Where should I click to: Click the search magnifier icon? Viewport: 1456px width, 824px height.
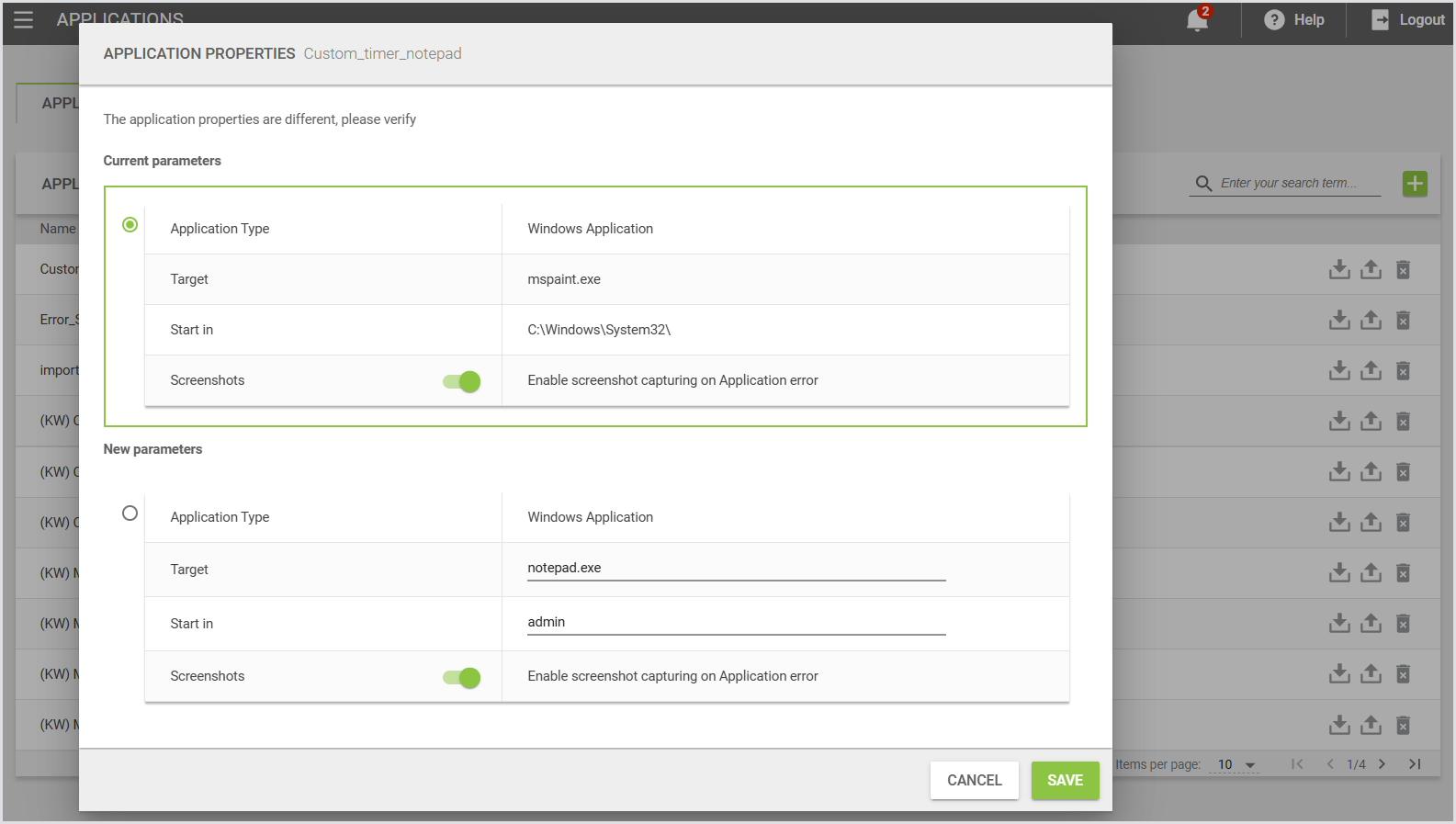tap(1203, 184)
